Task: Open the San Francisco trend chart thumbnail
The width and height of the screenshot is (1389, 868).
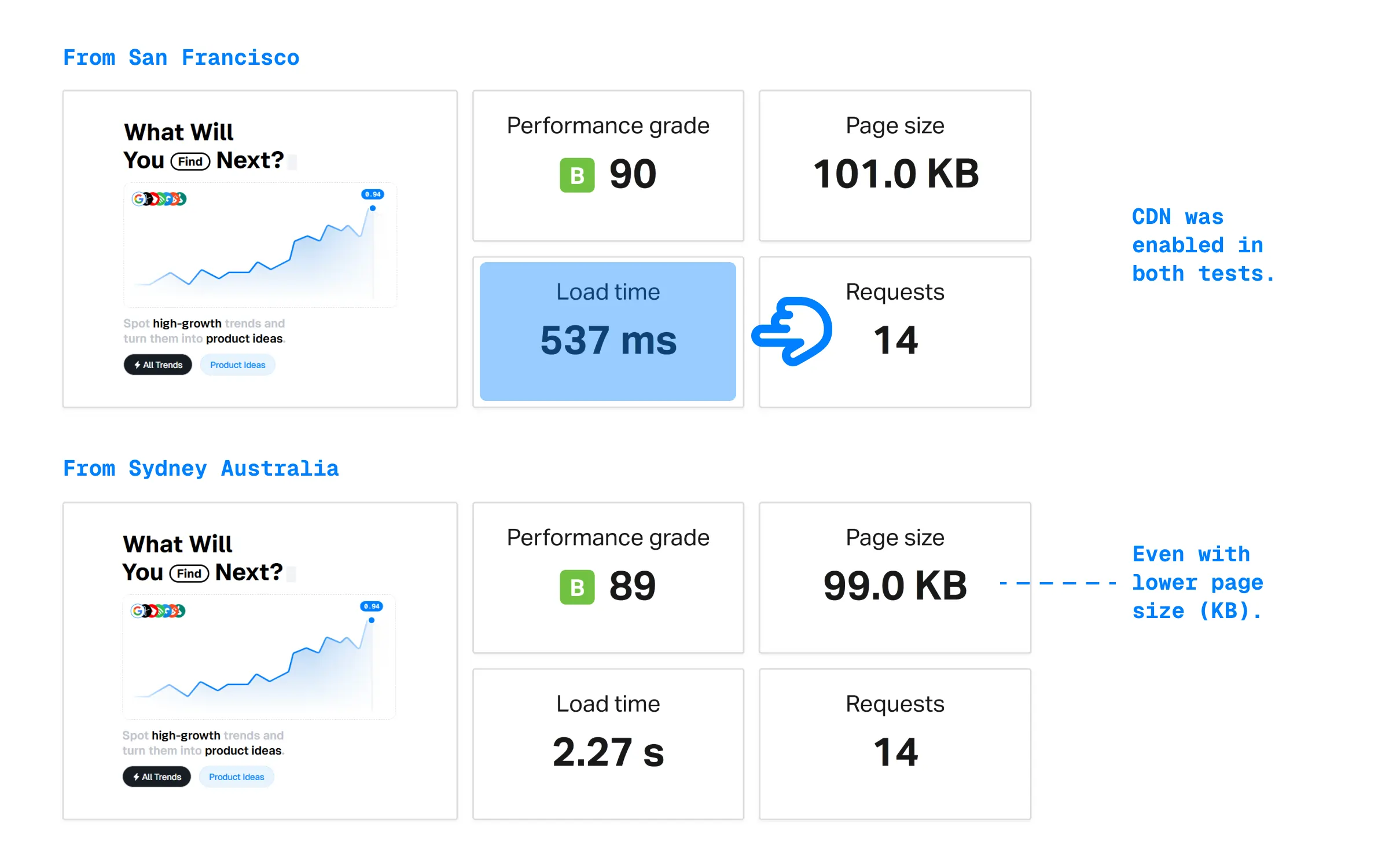Action: click(260, 245)
